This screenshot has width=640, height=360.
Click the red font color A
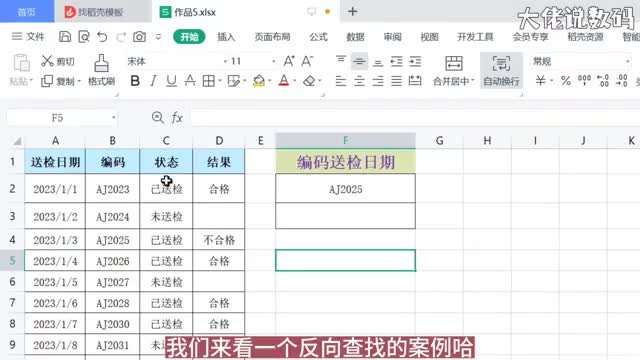(284, 81)
